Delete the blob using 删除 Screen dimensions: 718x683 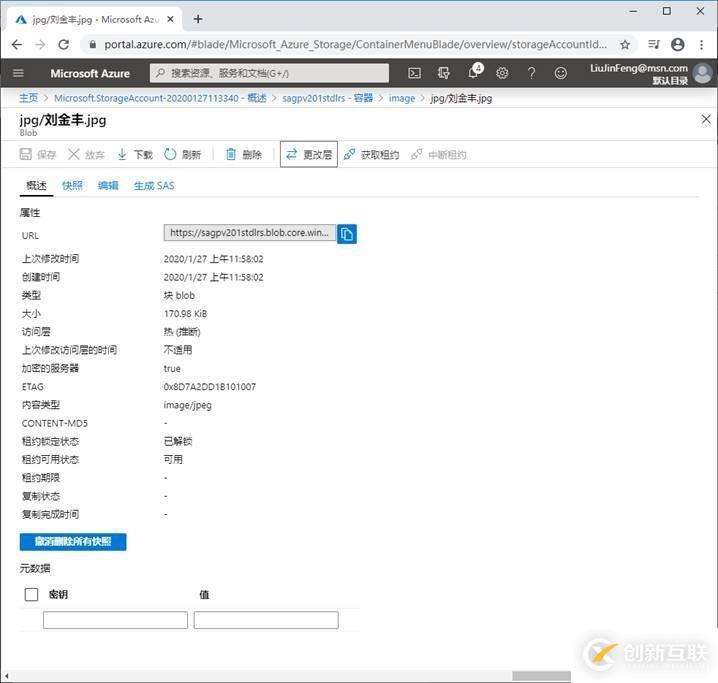click(244, 154)
